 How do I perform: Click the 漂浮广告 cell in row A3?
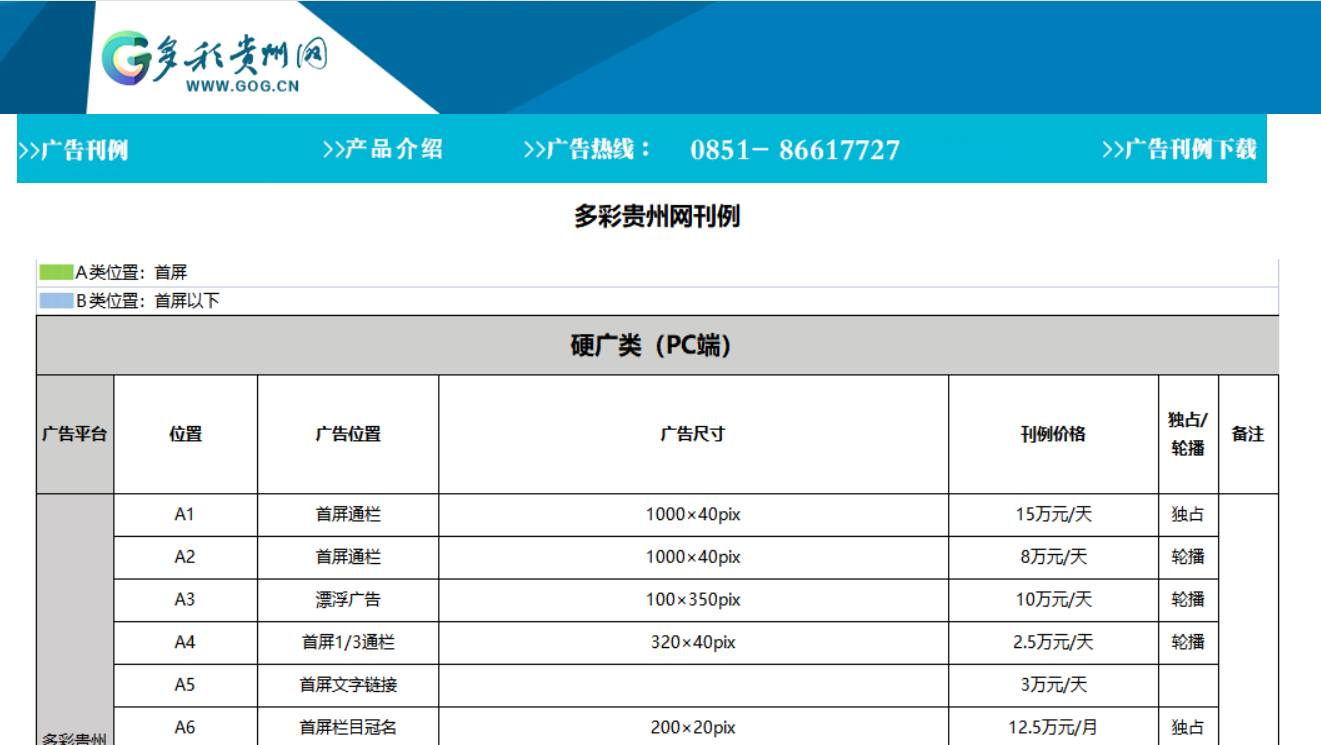pyautogui.click(x=347, y=599)
